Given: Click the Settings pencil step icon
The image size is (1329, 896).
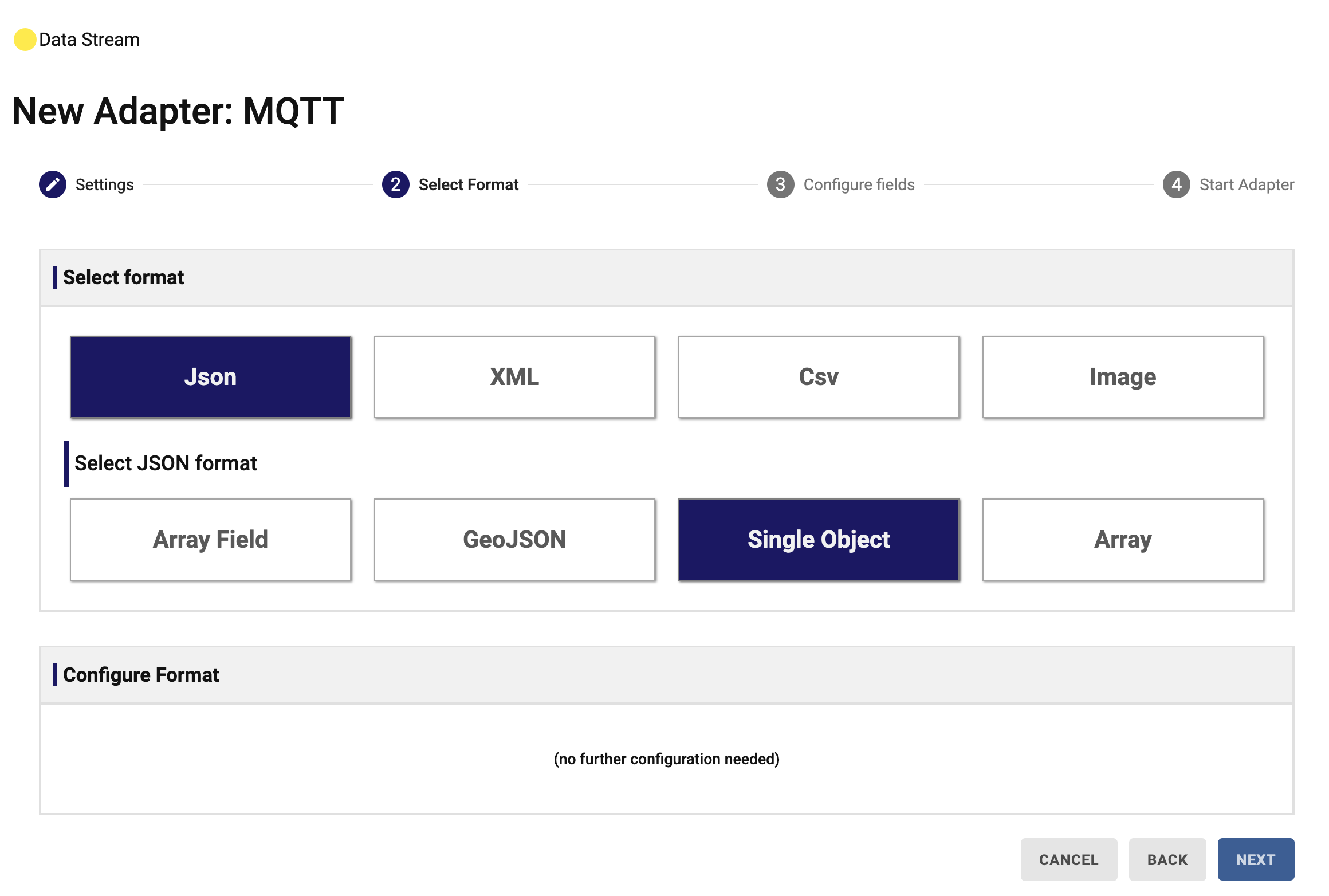Looking at the screenshot, I should tap(53, 184).
